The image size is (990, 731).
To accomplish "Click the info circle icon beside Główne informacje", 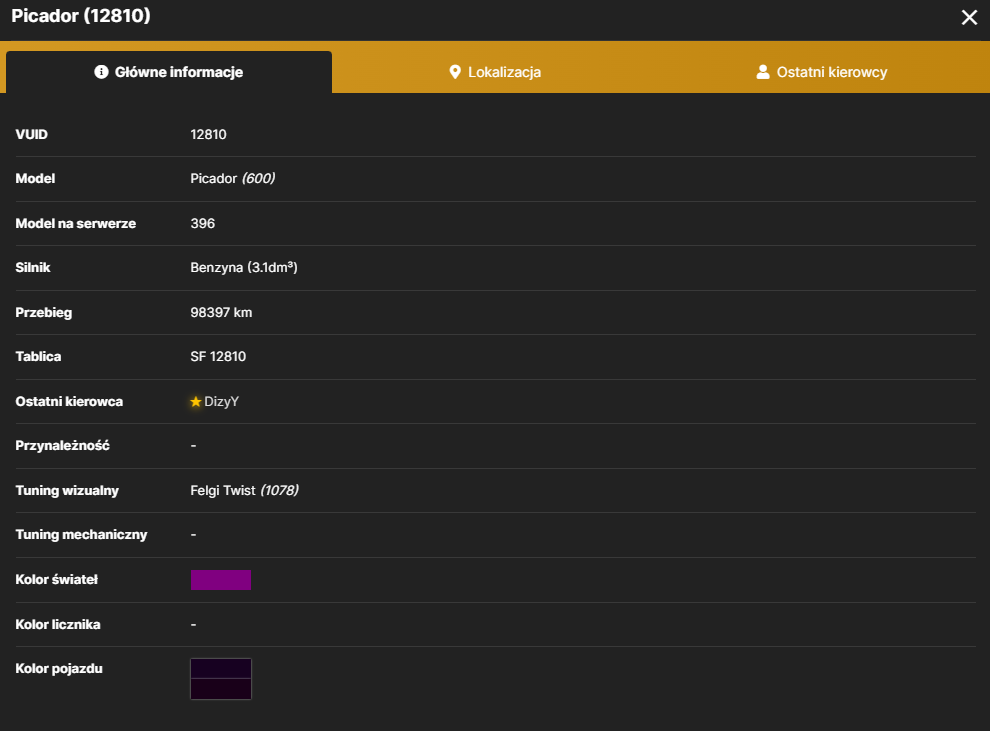I will click(101, 72).
